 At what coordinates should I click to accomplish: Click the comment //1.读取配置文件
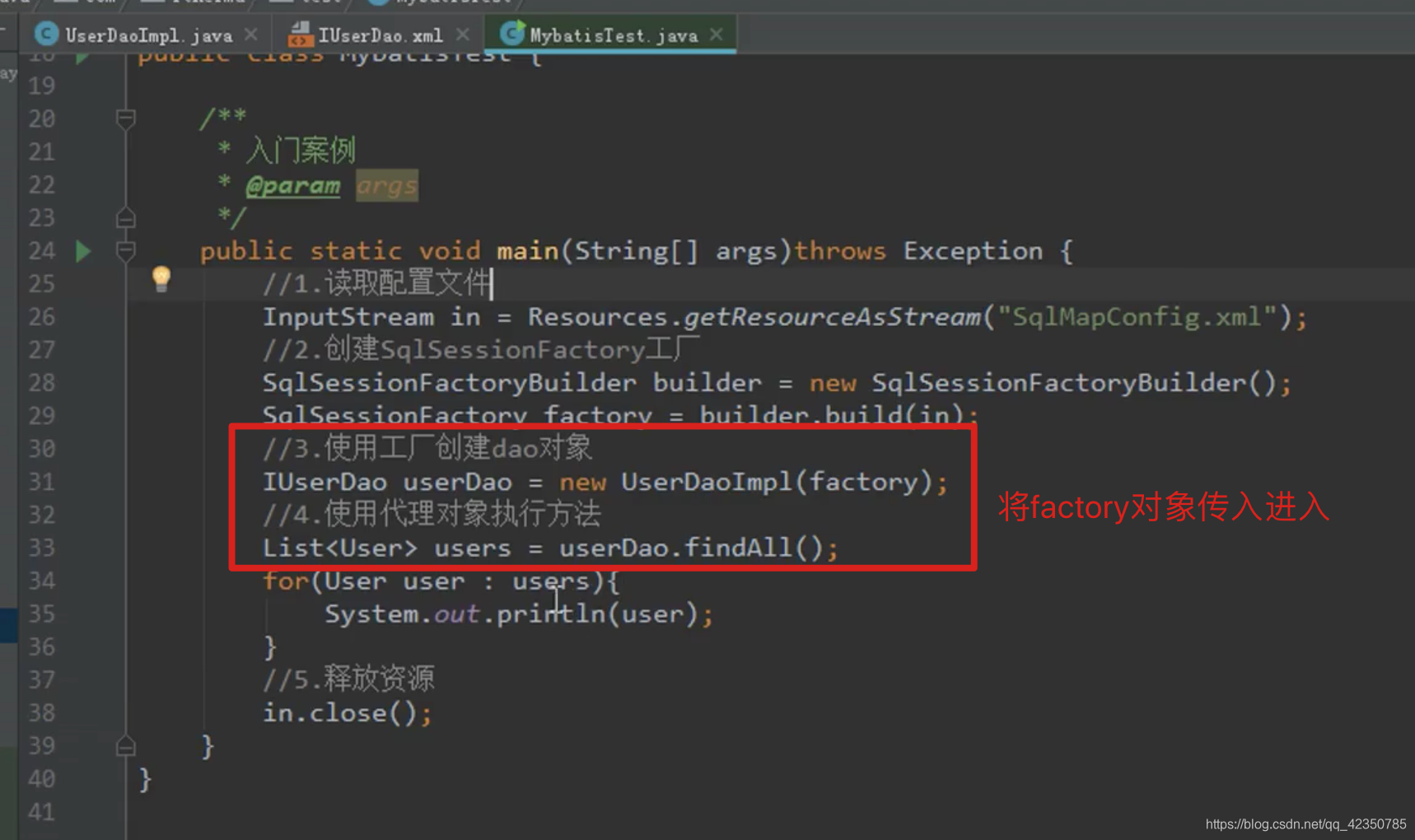pos(376,284)
